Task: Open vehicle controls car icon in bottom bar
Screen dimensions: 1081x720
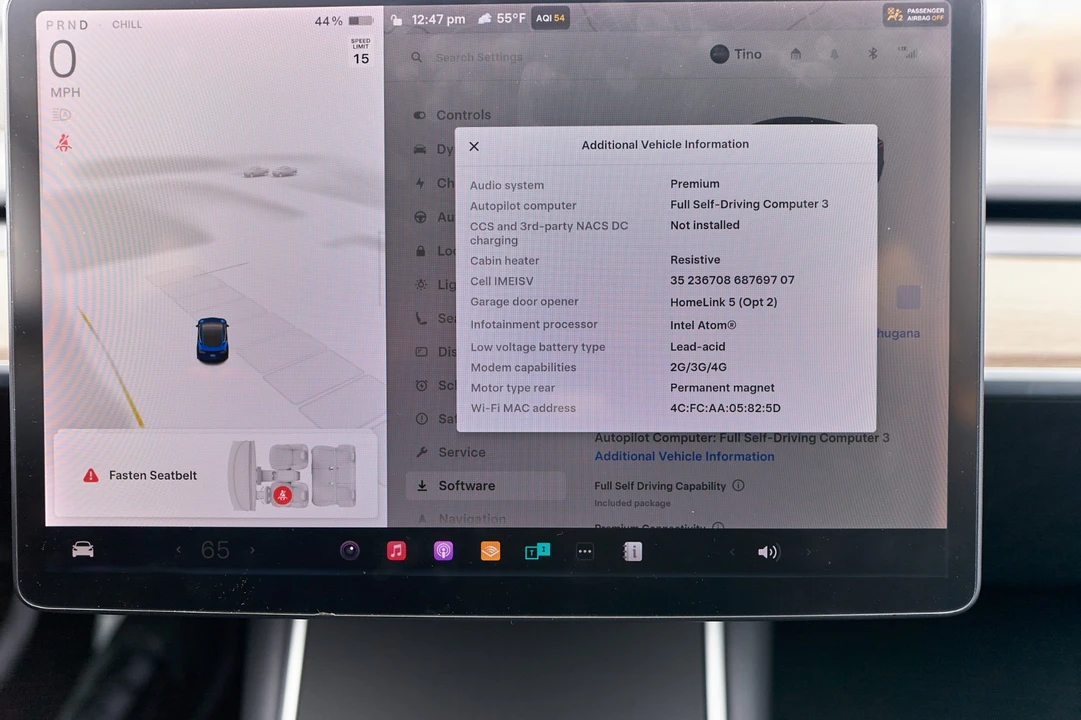Action: coord(83,550)
